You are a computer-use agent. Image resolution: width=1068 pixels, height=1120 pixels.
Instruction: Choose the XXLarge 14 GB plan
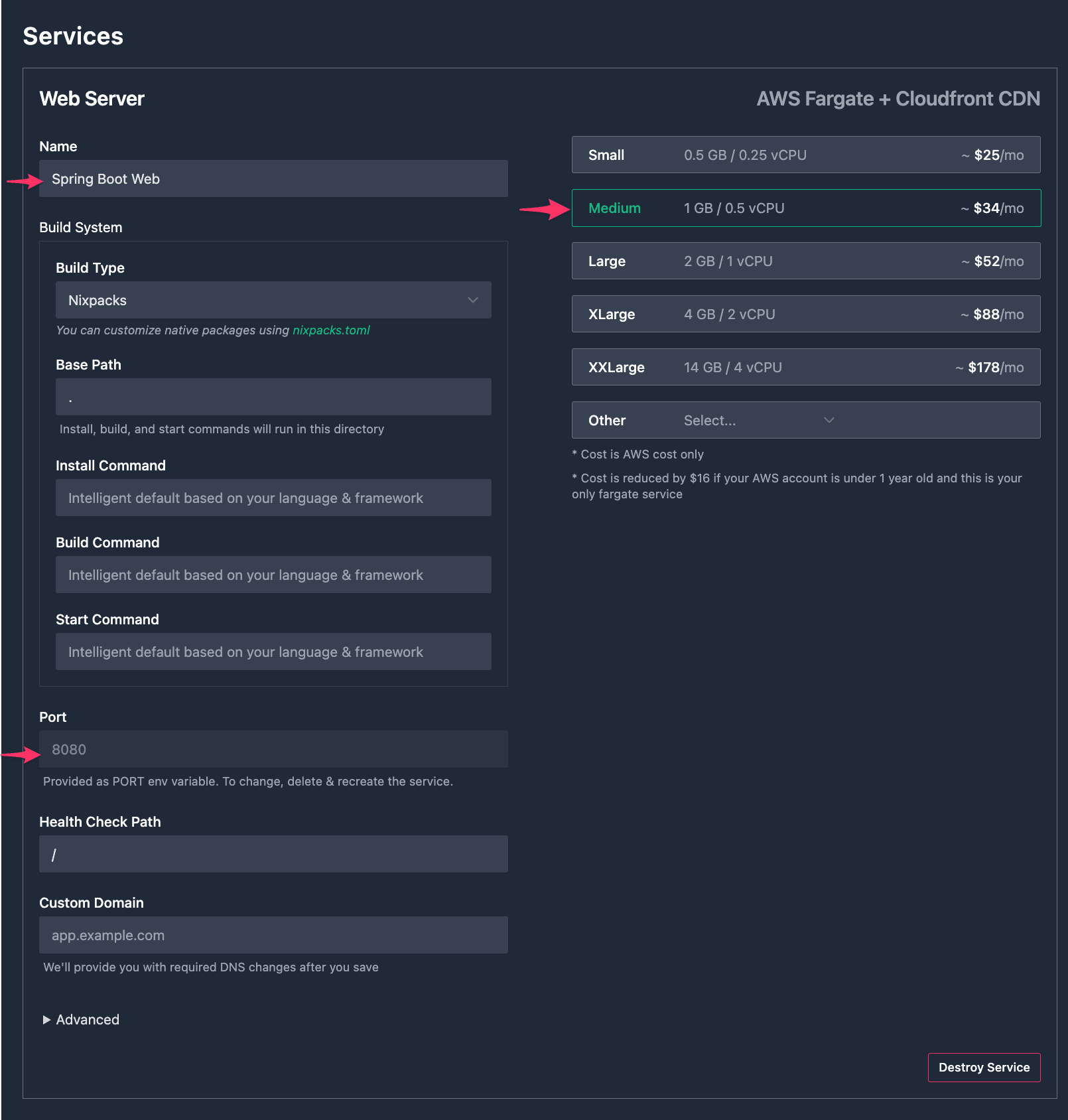pos(805,367)
